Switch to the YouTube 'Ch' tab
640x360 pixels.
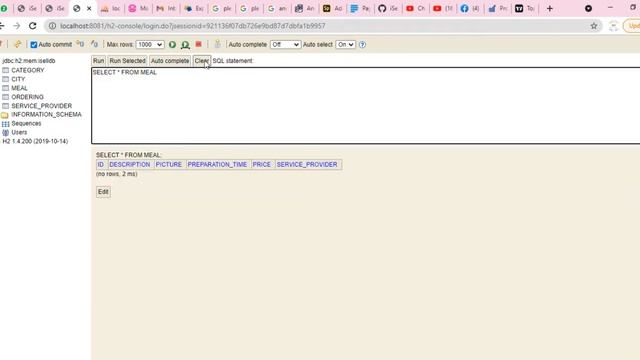click(x=416, y=8)
